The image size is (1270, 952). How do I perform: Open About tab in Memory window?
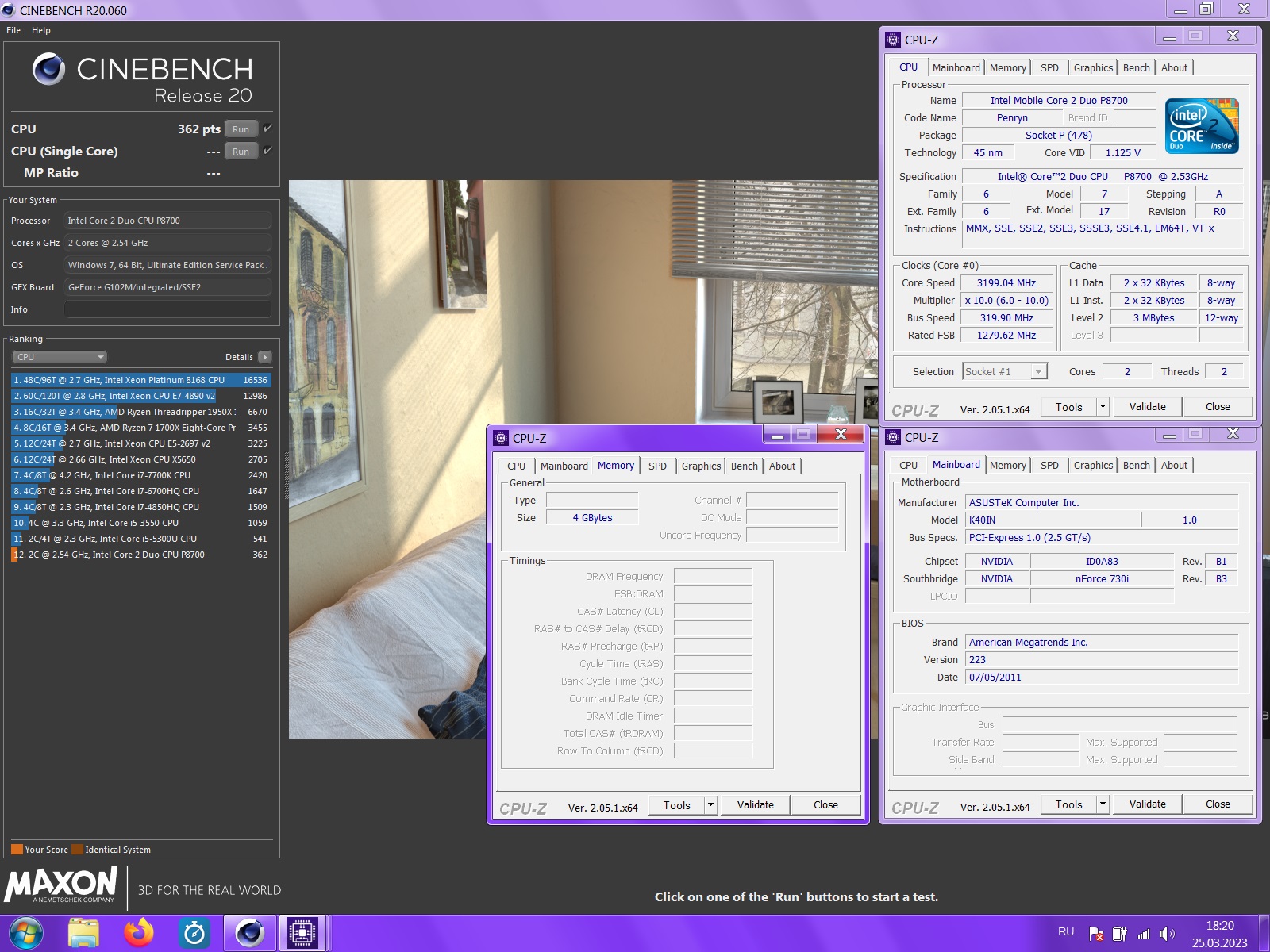click(x=782, y=466)
